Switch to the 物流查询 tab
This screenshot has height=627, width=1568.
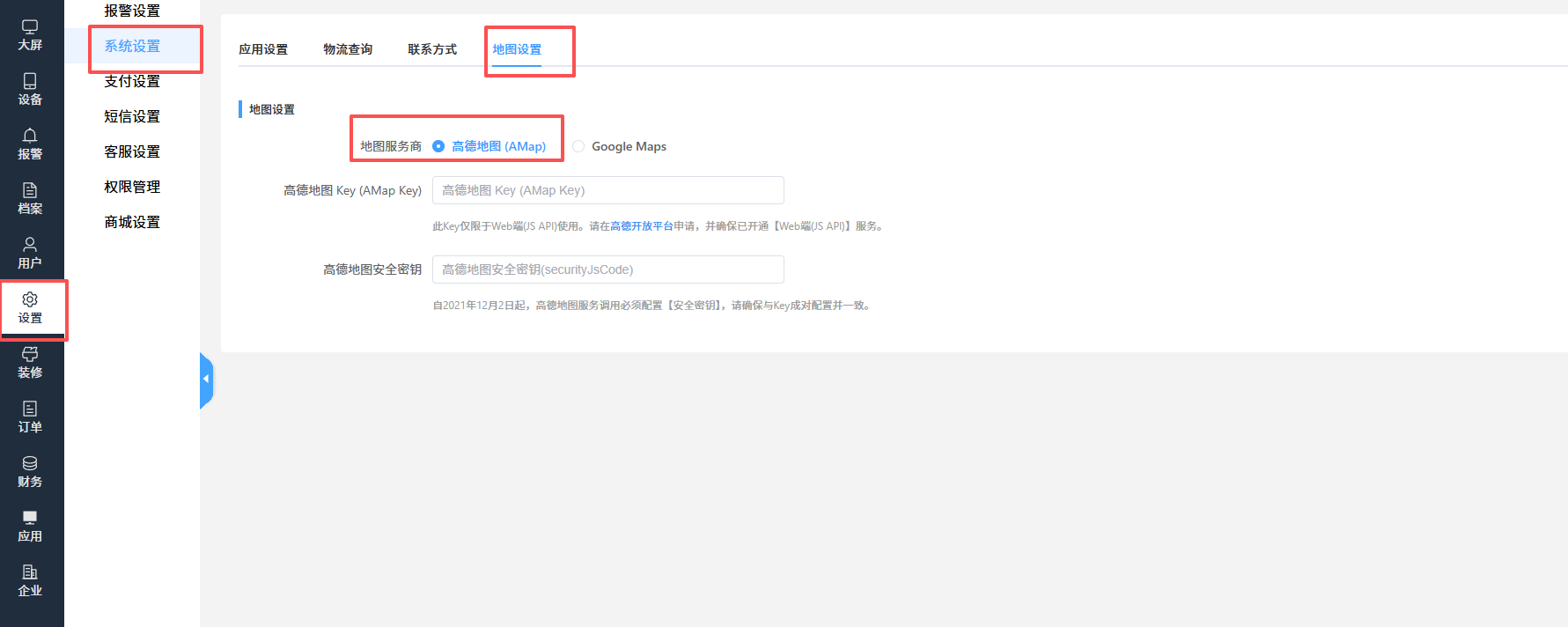[348, 49]
